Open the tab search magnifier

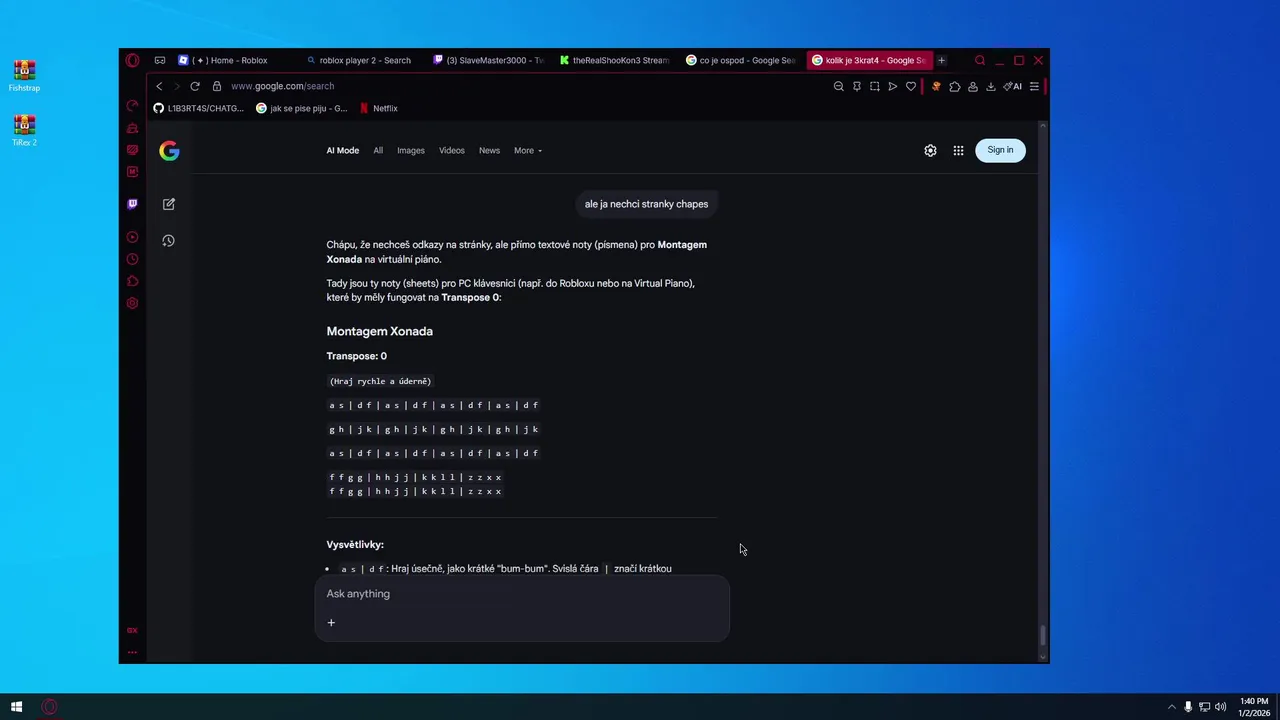(x=980, y=60)
